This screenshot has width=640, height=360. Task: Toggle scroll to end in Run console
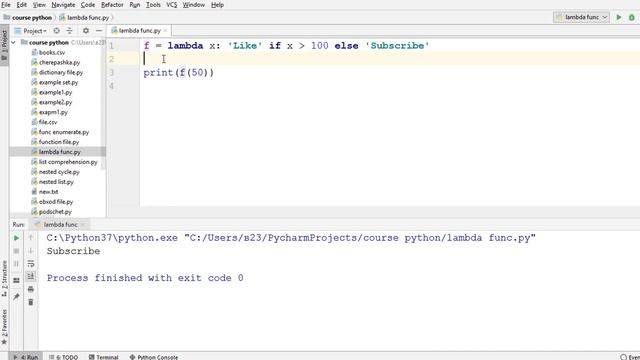coord(31,276)
